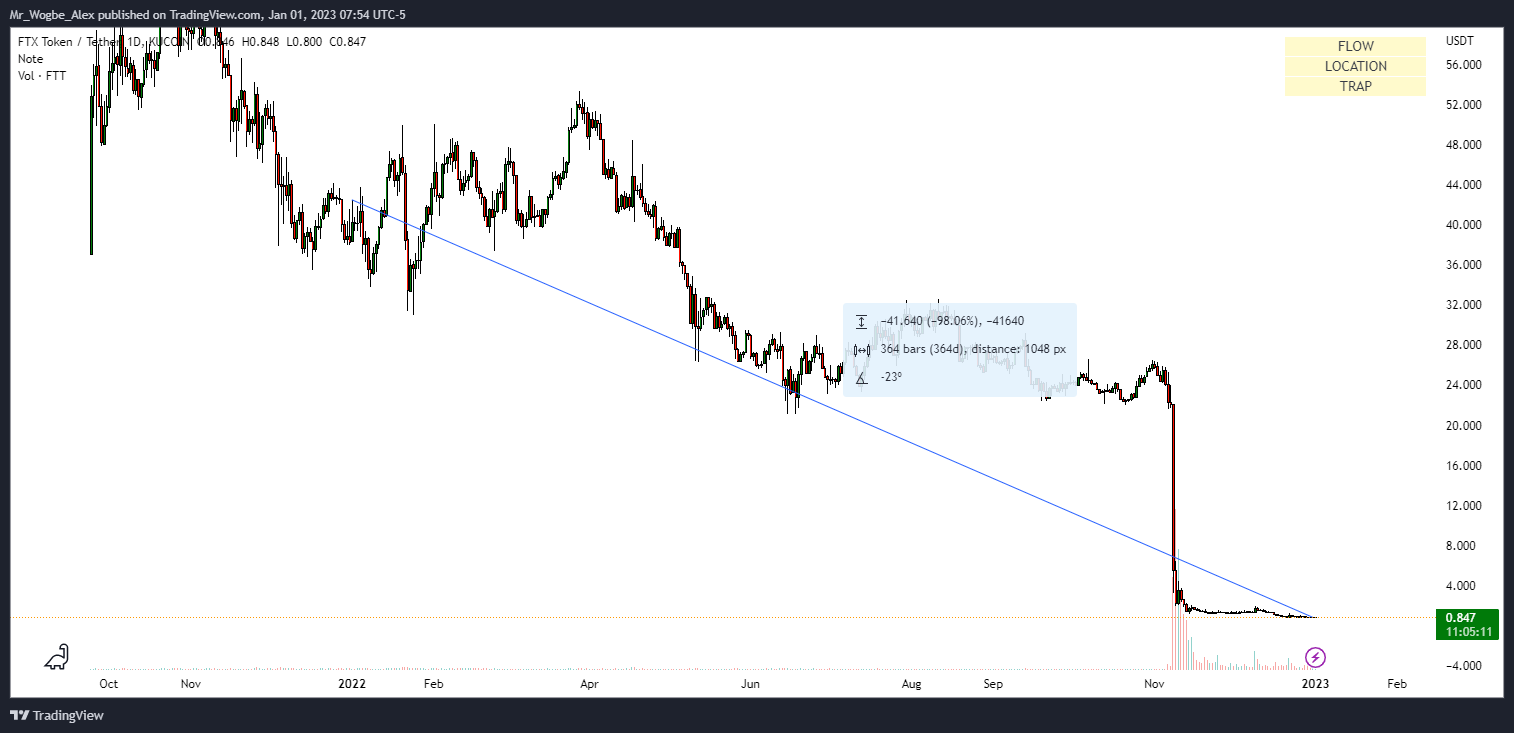
Task: Click the Apr label on time axis
Action: click(589, 684)
